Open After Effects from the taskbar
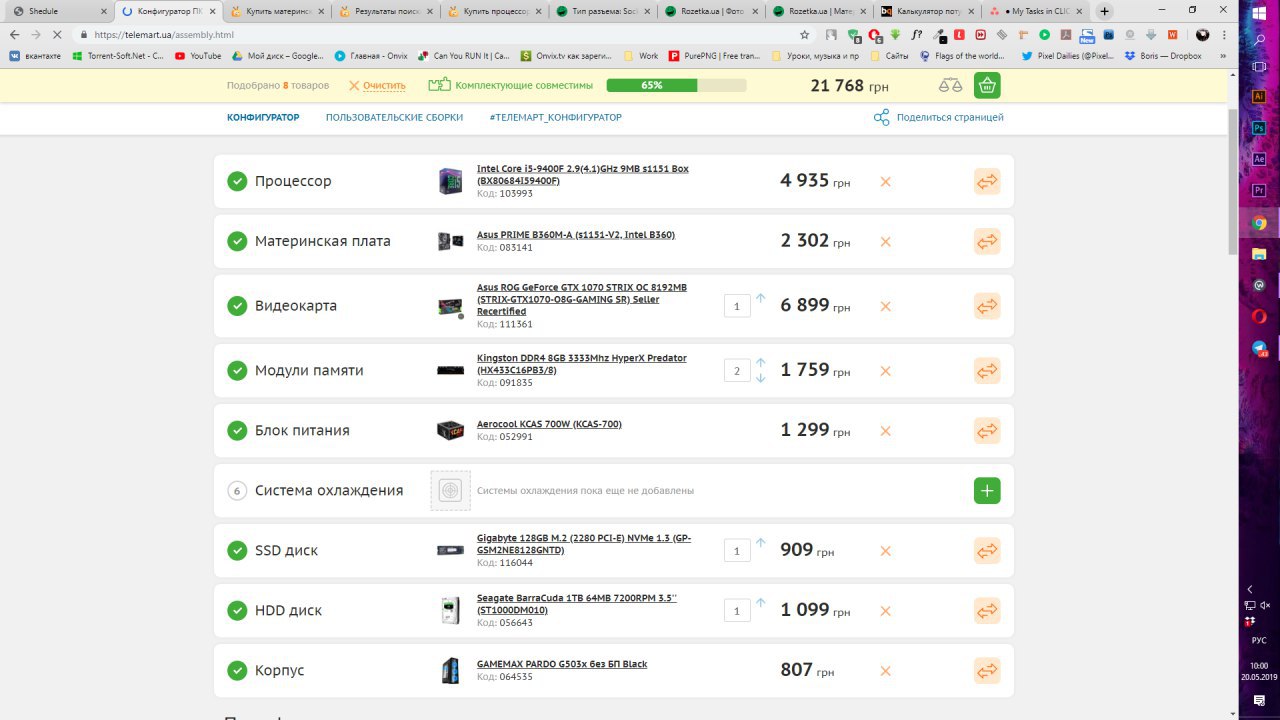Image resolution: width=1280 pixels, height=720 pixels. pos(1259,159)
